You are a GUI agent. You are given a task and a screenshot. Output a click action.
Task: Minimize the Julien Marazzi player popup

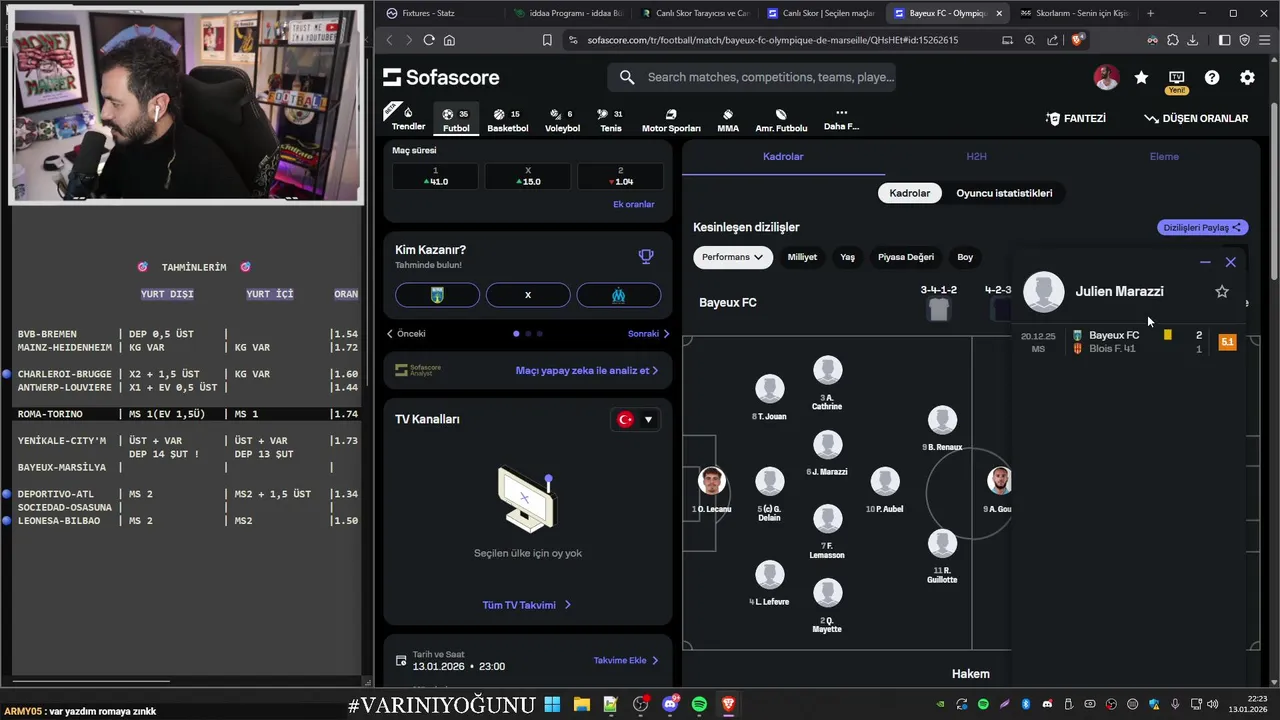[x=1205, y=262]
